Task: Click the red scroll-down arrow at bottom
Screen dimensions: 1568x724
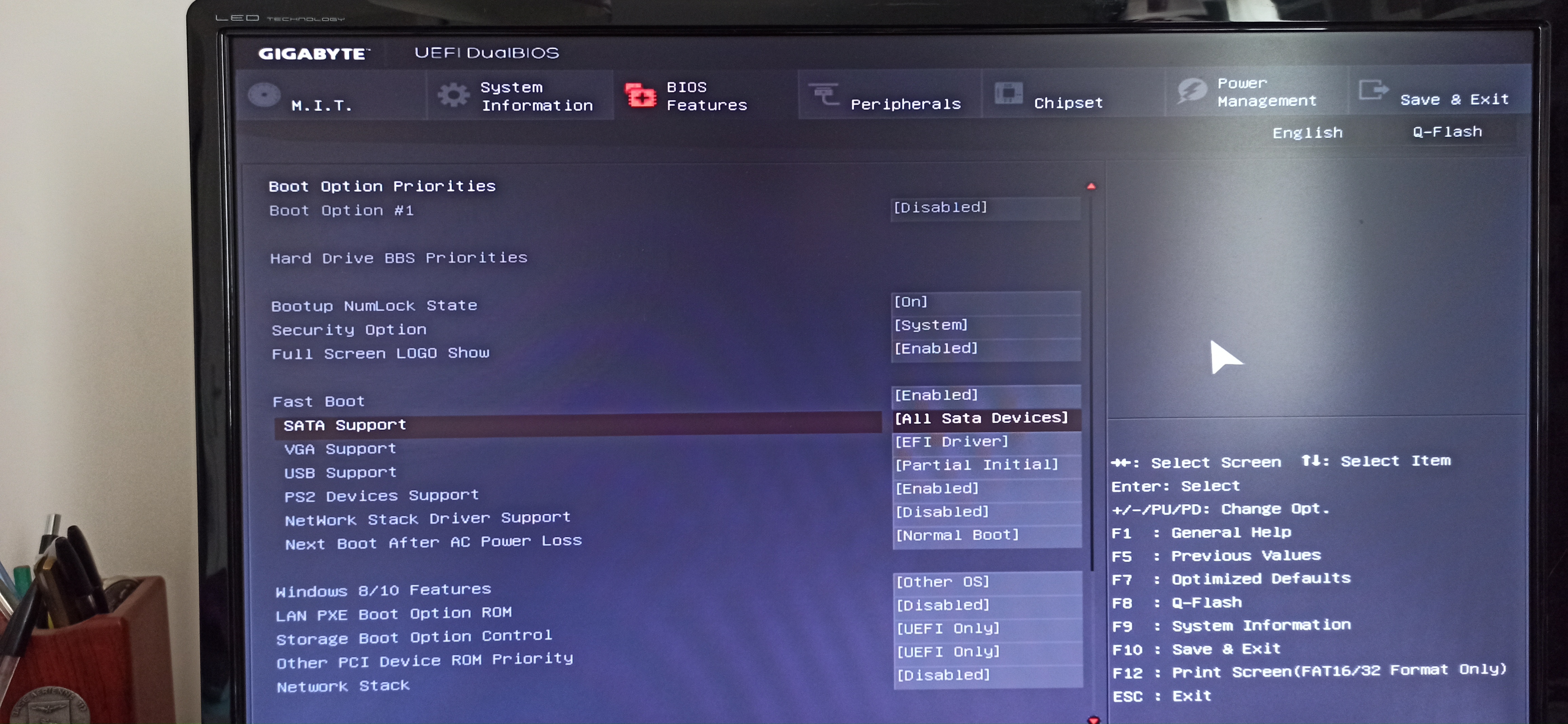Action: [x=1094, y=720]
